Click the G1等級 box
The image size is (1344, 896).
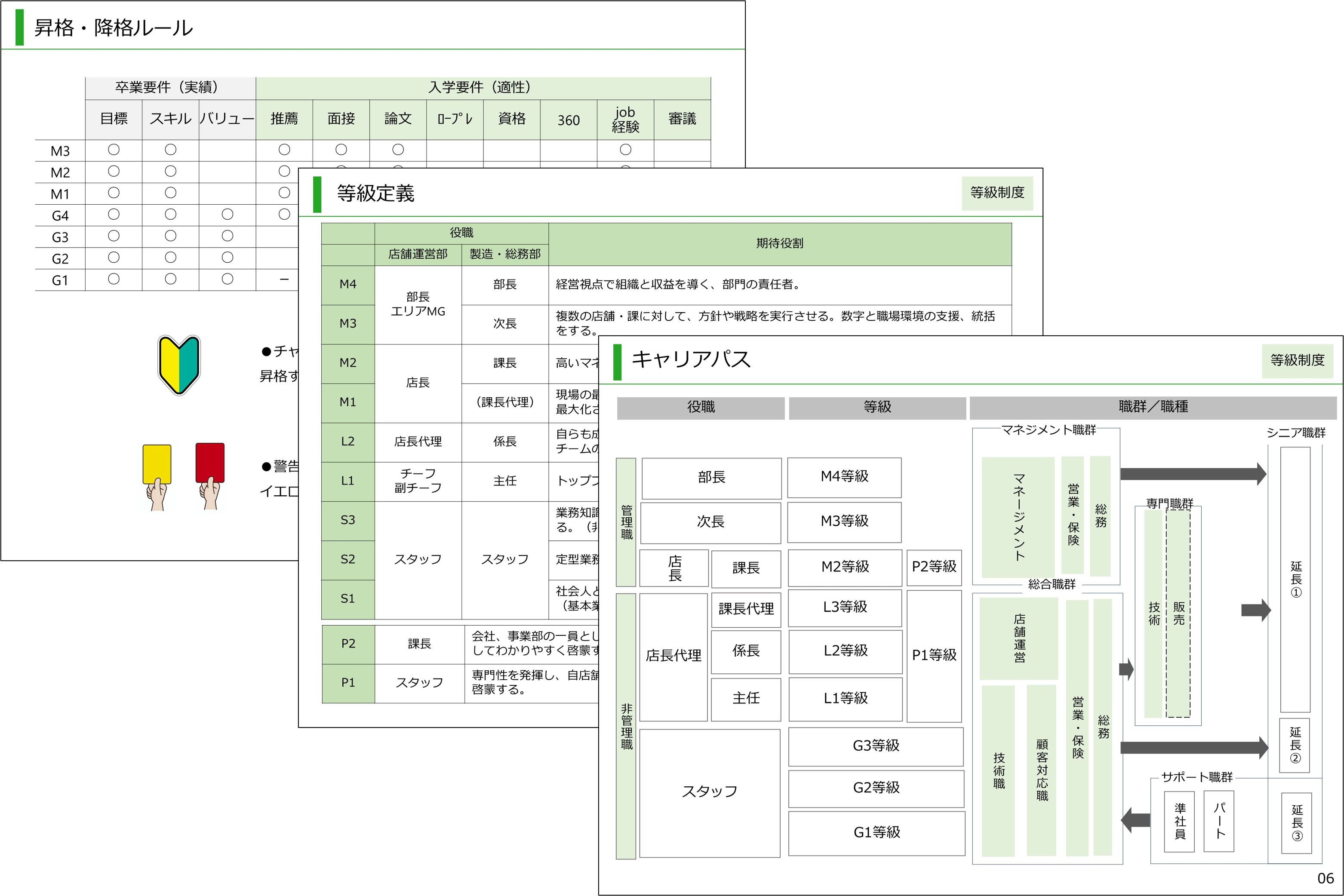(x=877, y=832)
